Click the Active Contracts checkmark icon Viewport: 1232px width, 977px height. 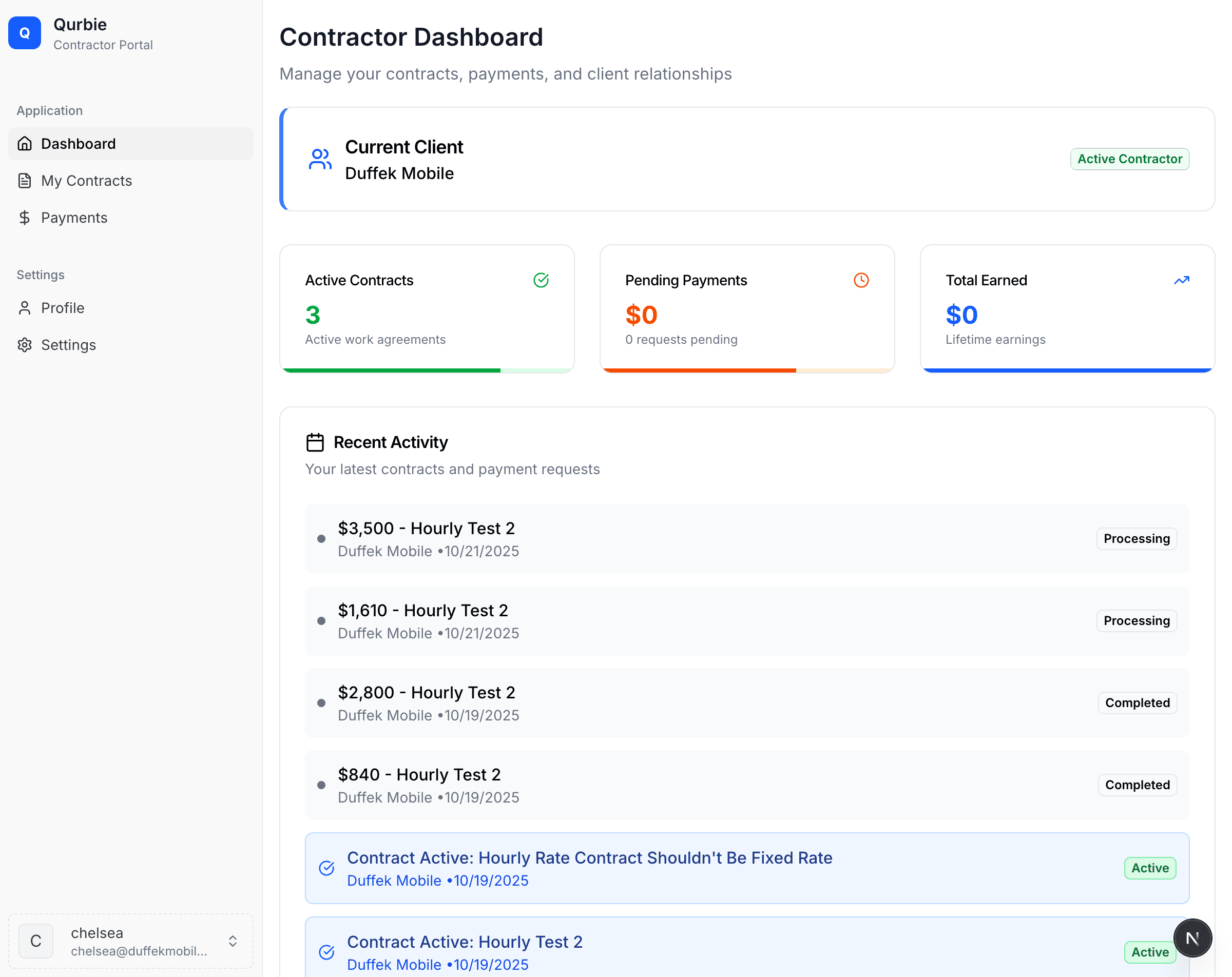point(541,280)
